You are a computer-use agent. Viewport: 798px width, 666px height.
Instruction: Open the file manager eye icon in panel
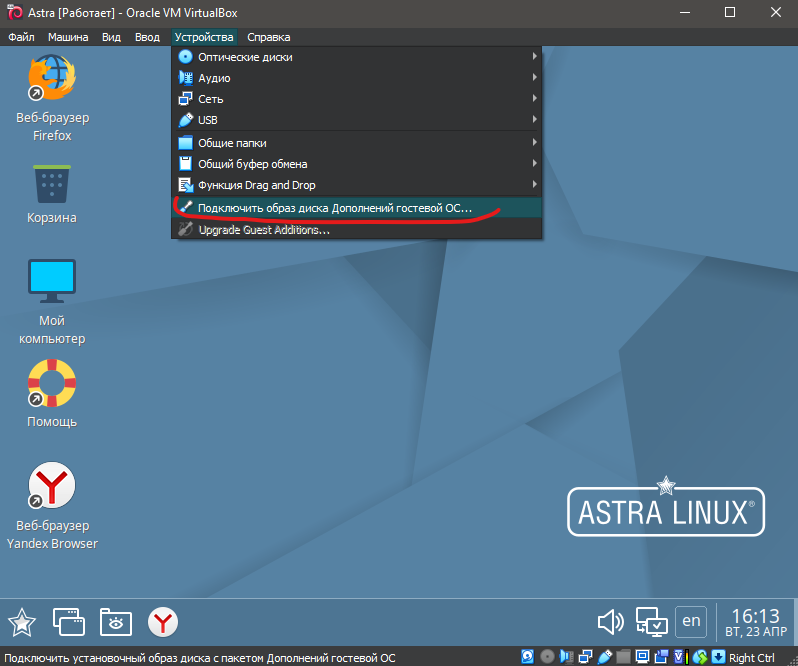(x=116, y=622)
